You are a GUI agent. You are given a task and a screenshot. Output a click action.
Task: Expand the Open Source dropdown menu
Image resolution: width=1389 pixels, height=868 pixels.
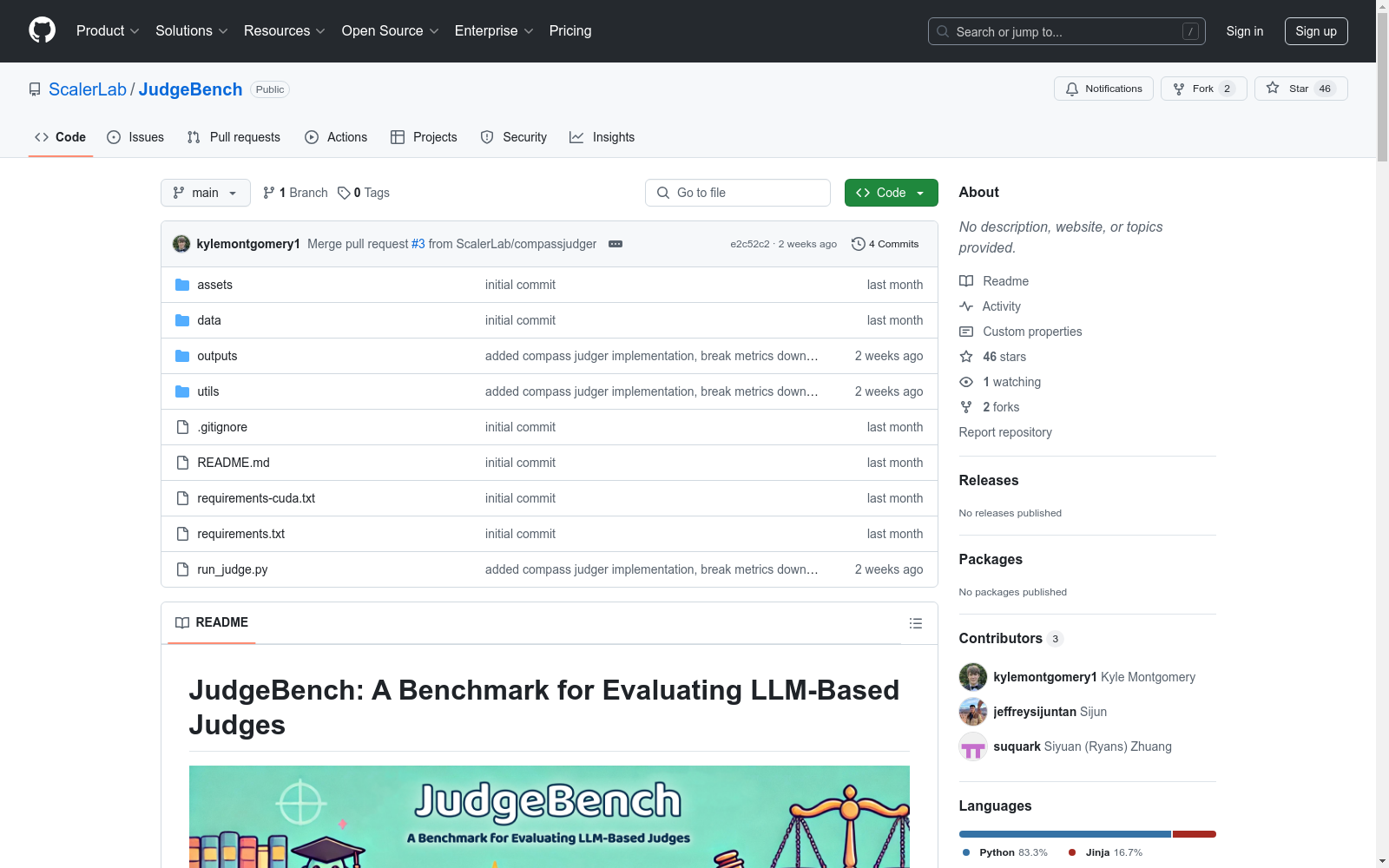[x=391, y=31]
